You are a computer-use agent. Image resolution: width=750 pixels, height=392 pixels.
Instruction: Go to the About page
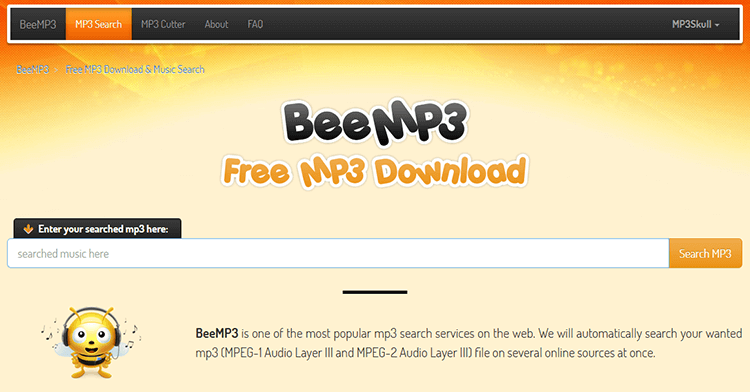pos(216,24)
